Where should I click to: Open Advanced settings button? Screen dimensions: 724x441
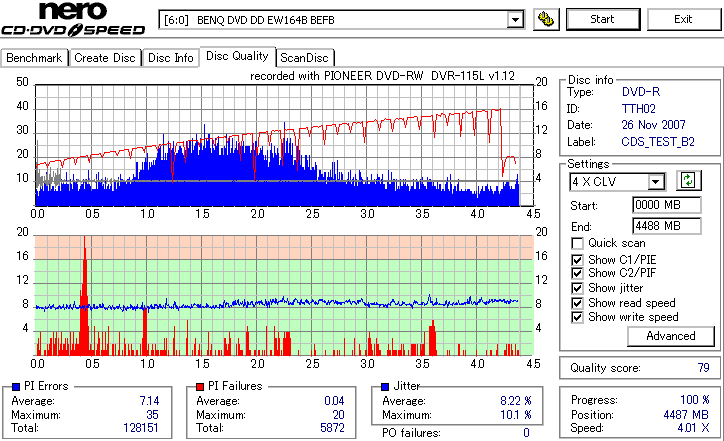(x=671, y=336)
